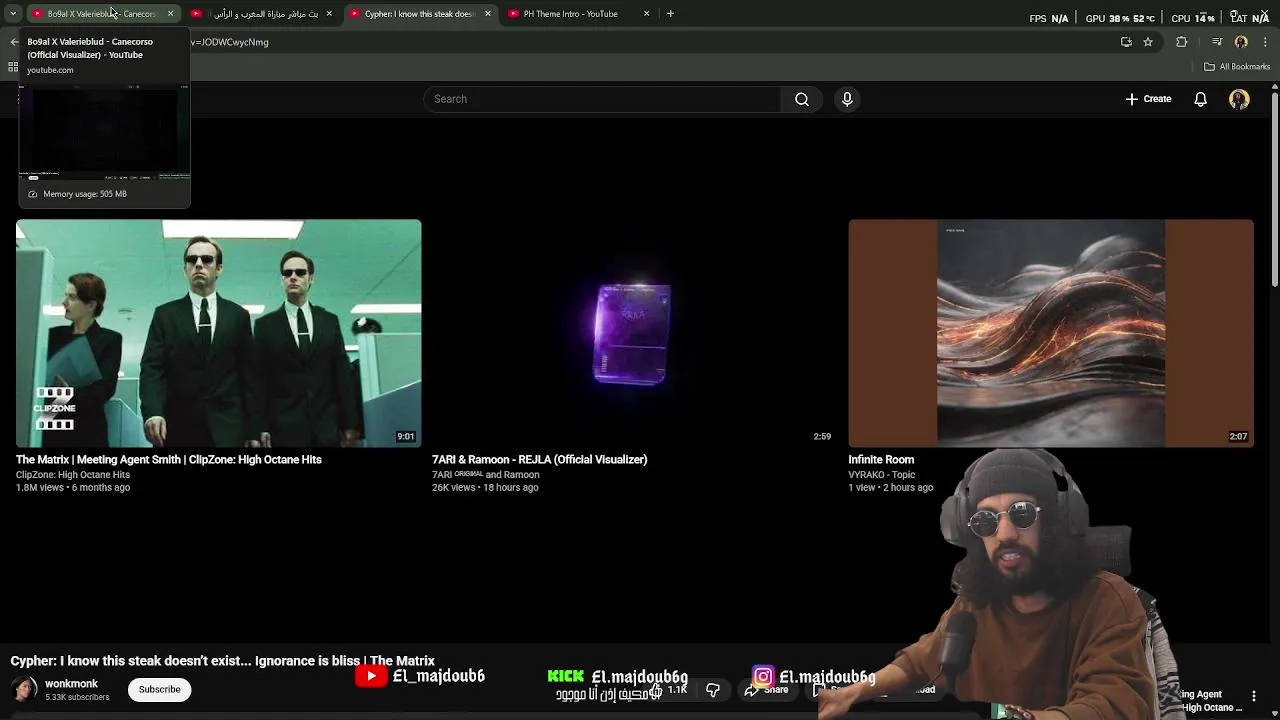The width and height of the screenshot is (1280, 720).
Task: Share the video with the Share button
Action: coord(768,690)
